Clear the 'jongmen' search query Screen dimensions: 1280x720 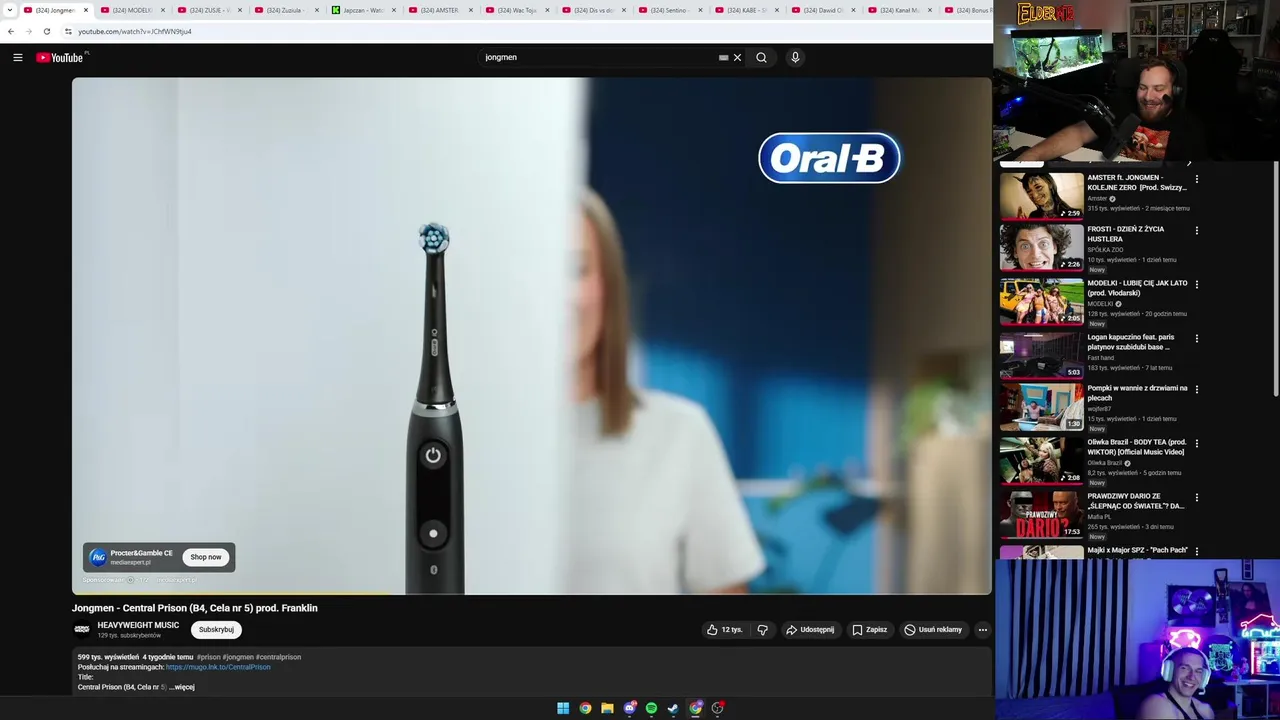[x=737, y=57]
